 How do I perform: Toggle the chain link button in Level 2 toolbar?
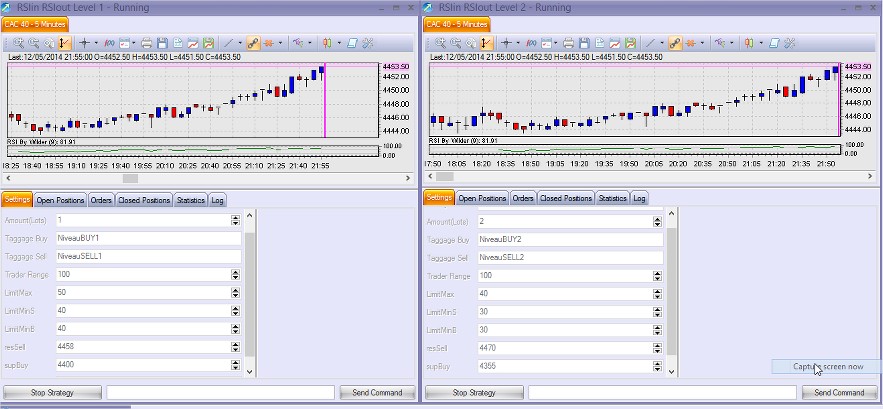675,43
